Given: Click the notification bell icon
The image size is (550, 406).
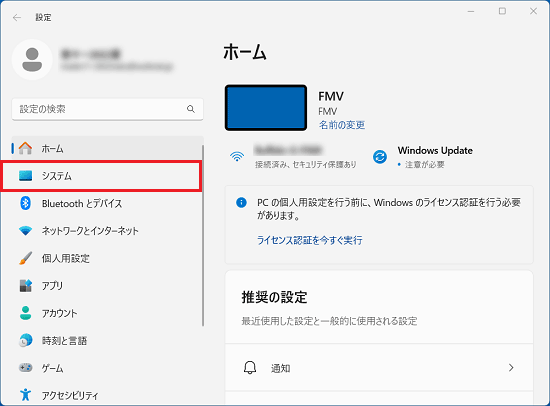Looking at the screenshot, I should coord(250,368).
